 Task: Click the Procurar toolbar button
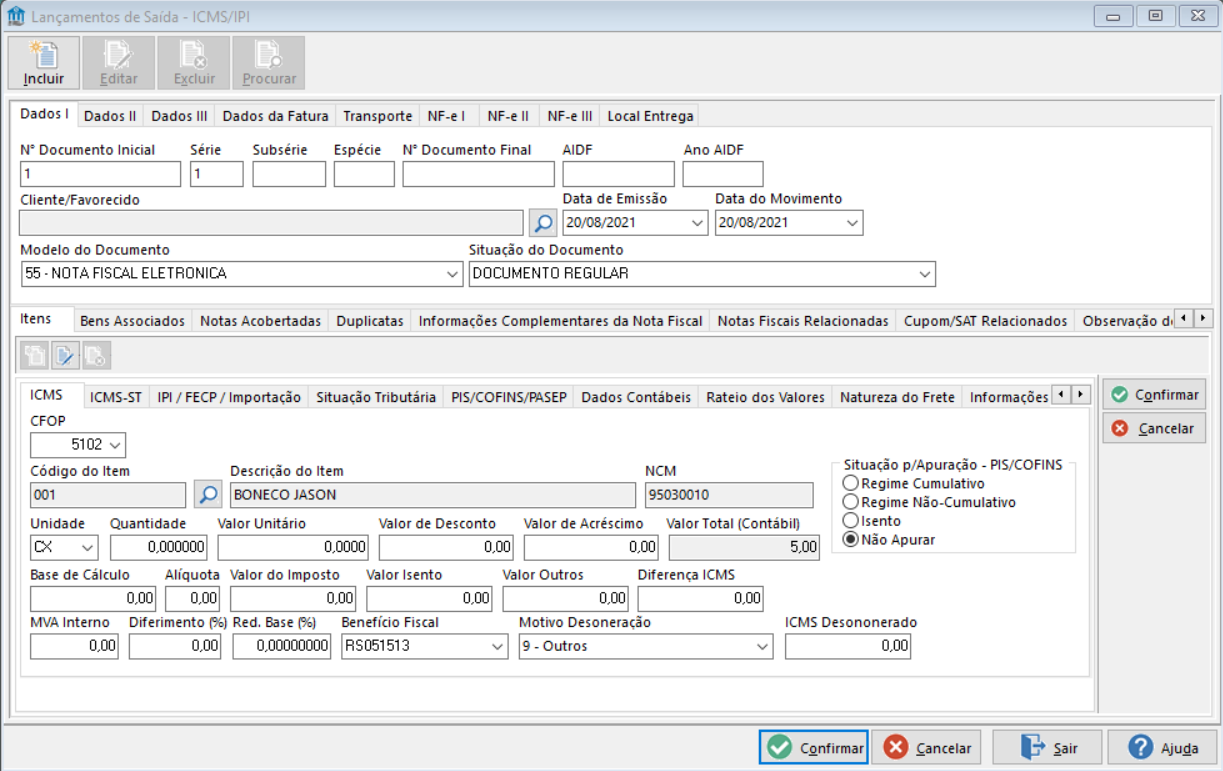tap(269, 63)
